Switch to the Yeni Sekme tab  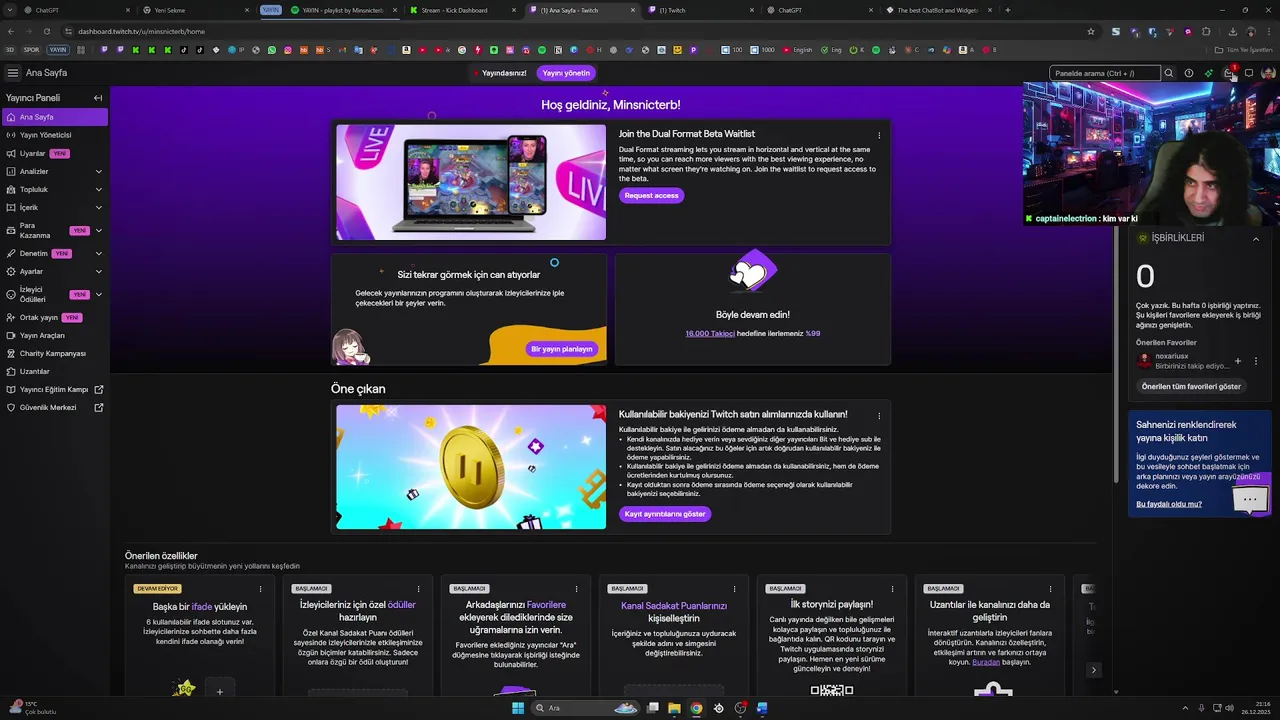pos(195,10)
